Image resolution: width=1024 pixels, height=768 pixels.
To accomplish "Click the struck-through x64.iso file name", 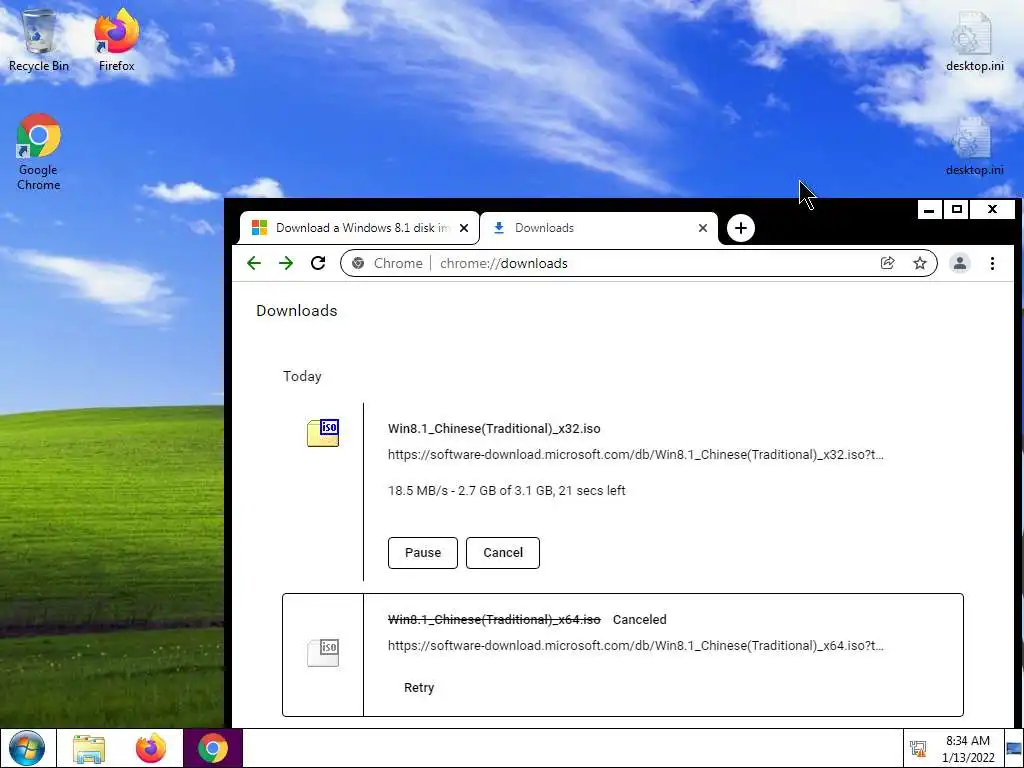I will pyautogui.click(x=494, y=619).
